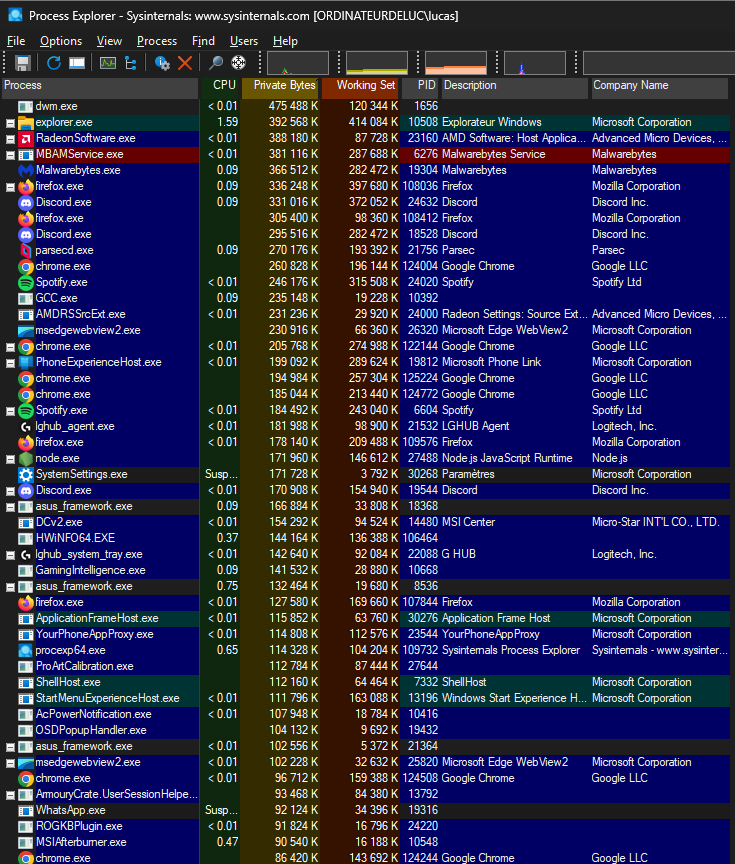Click the Refresh Now toolbar icon

[x=53, y=63]
